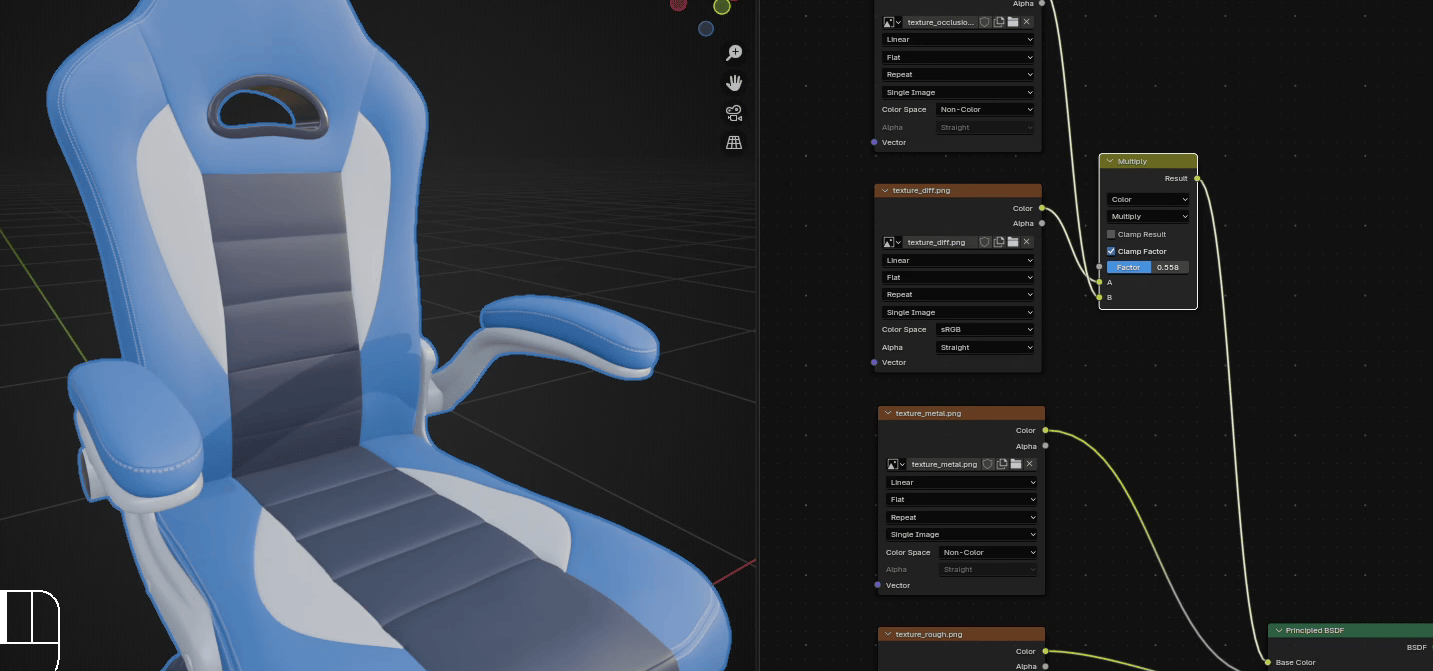Switch perspective/orthographic using the grid icon
The height and width of the screenshot is (671, 1433).
pos(734,143)
